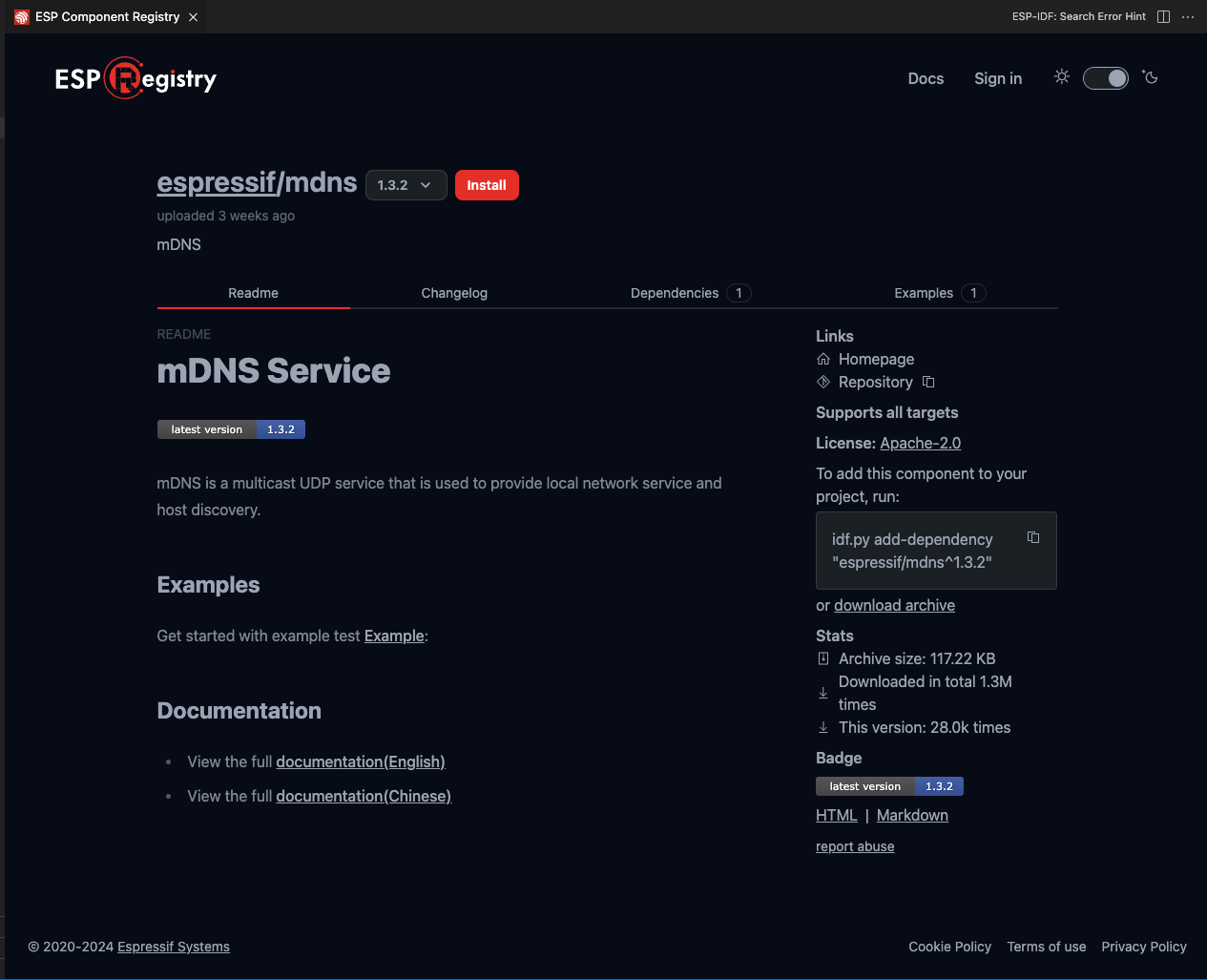Open the Dependencies tab
This screenshot has height=980, width=1207.
(x=675, y=293)
